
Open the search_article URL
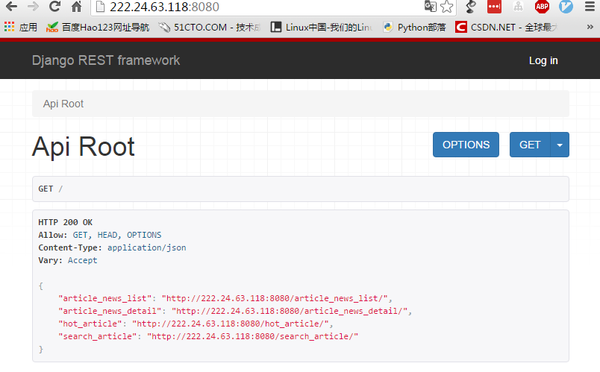click(253, 336)
